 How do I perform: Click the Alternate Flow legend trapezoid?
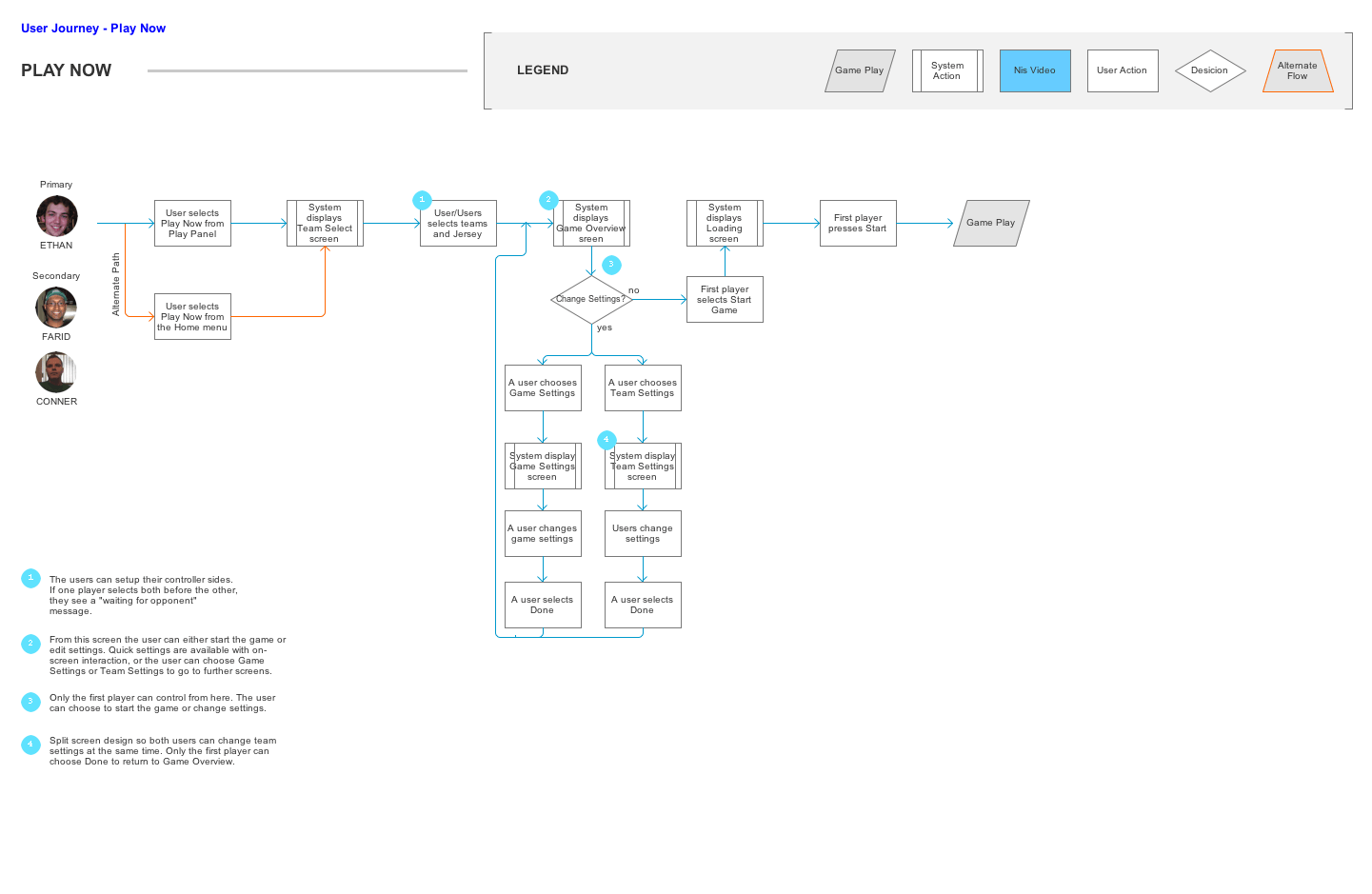click(1298, 70)
